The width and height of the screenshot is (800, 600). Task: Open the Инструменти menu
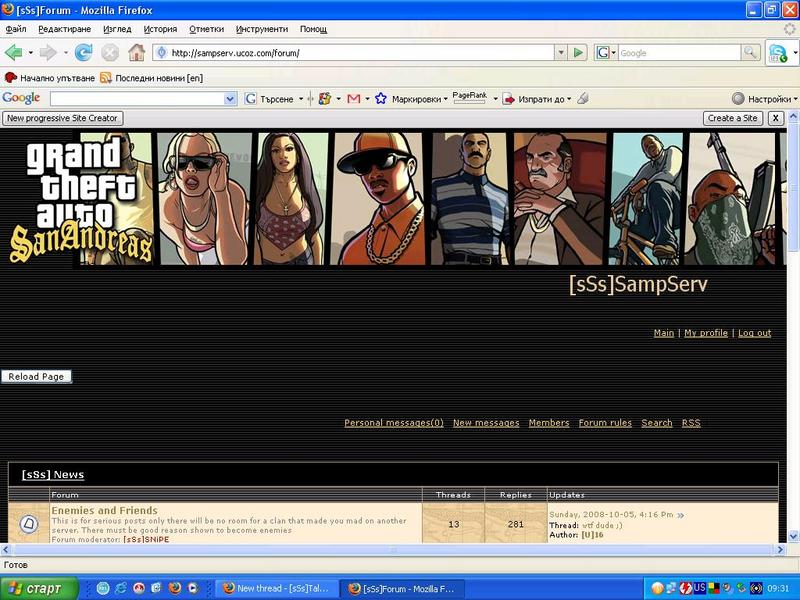point(262,29)
